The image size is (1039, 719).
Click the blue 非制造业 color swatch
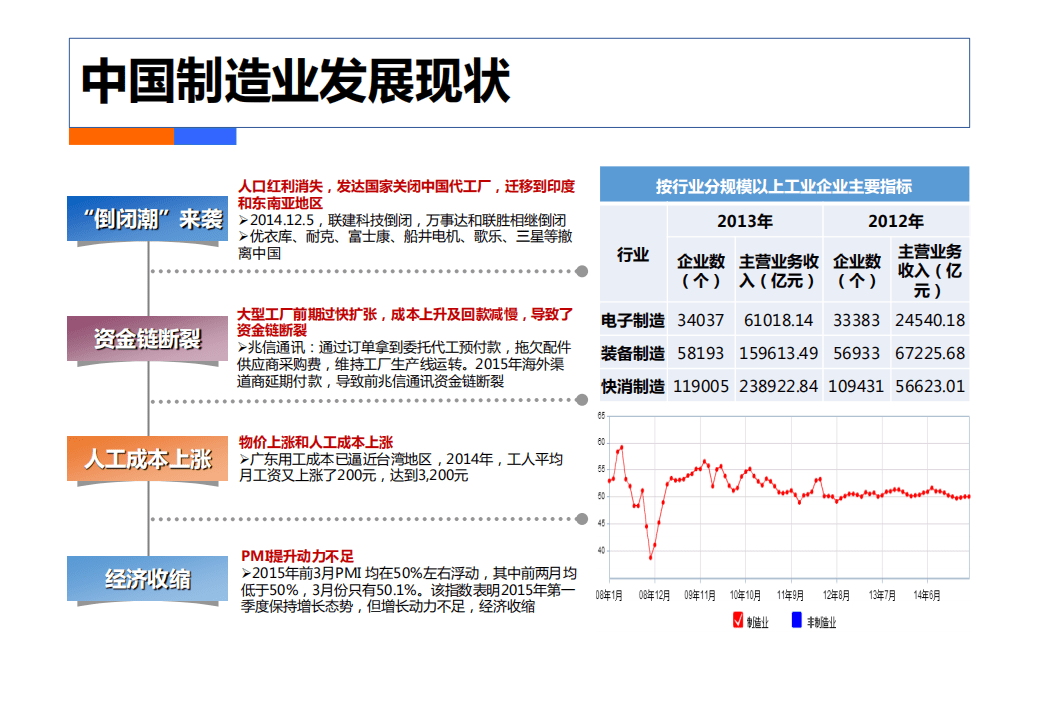(797, 620)
